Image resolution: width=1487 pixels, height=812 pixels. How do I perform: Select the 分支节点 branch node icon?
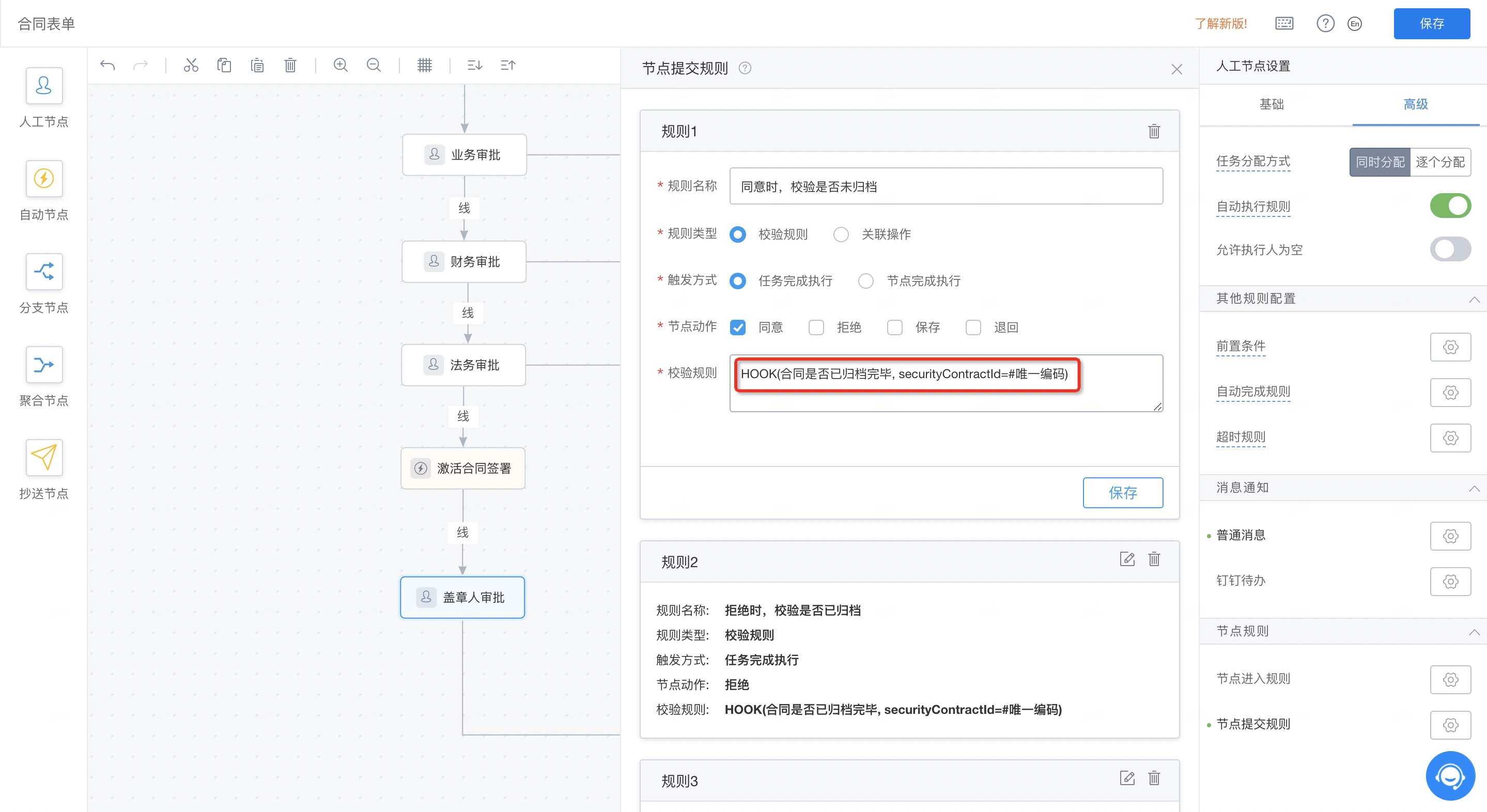(44, 271)
